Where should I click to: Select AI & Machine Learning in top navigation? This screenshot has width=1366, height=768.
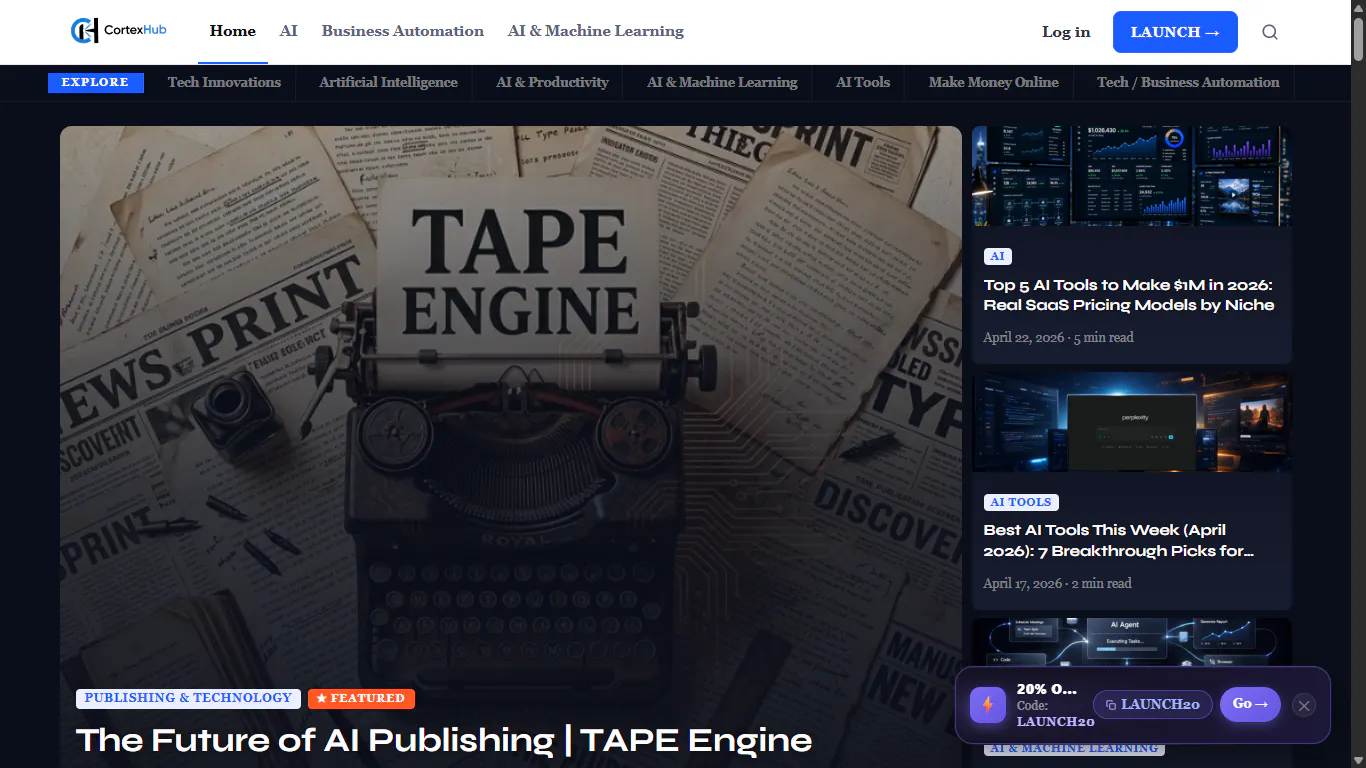[x=596, y=31]
